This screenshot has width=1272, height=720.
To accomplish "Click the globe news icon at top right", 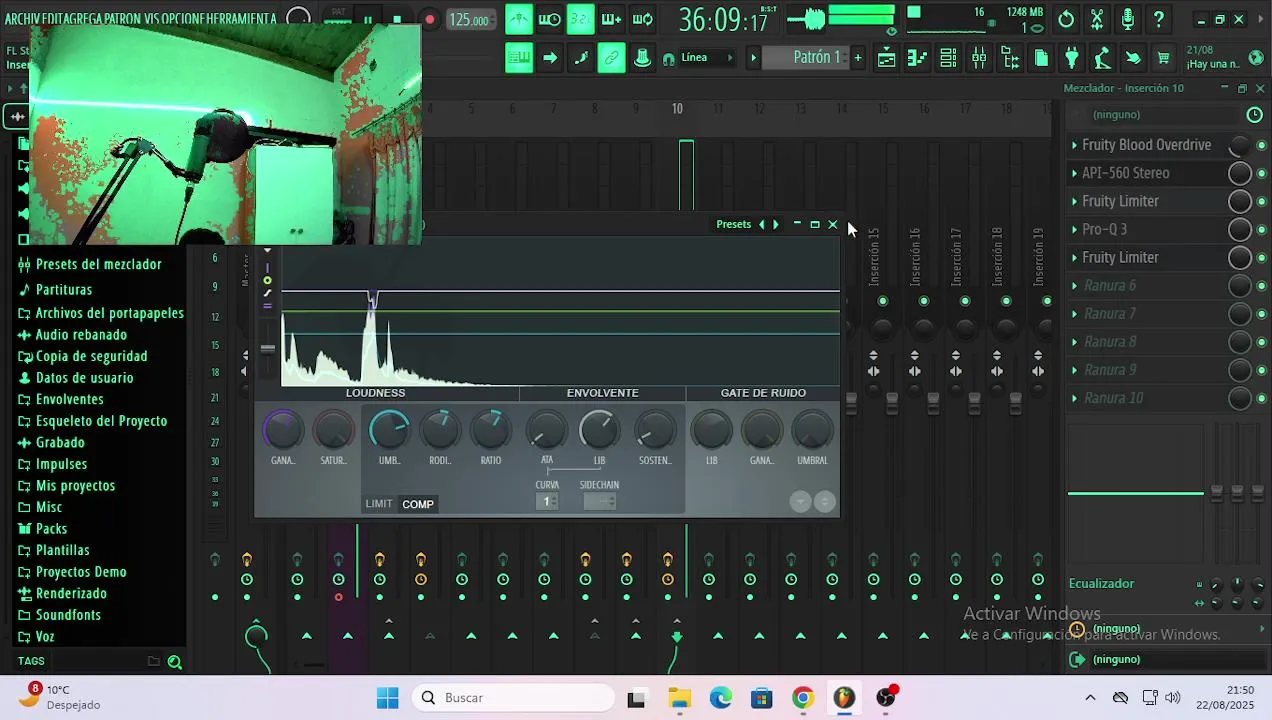I will [x=1256, y=58].
